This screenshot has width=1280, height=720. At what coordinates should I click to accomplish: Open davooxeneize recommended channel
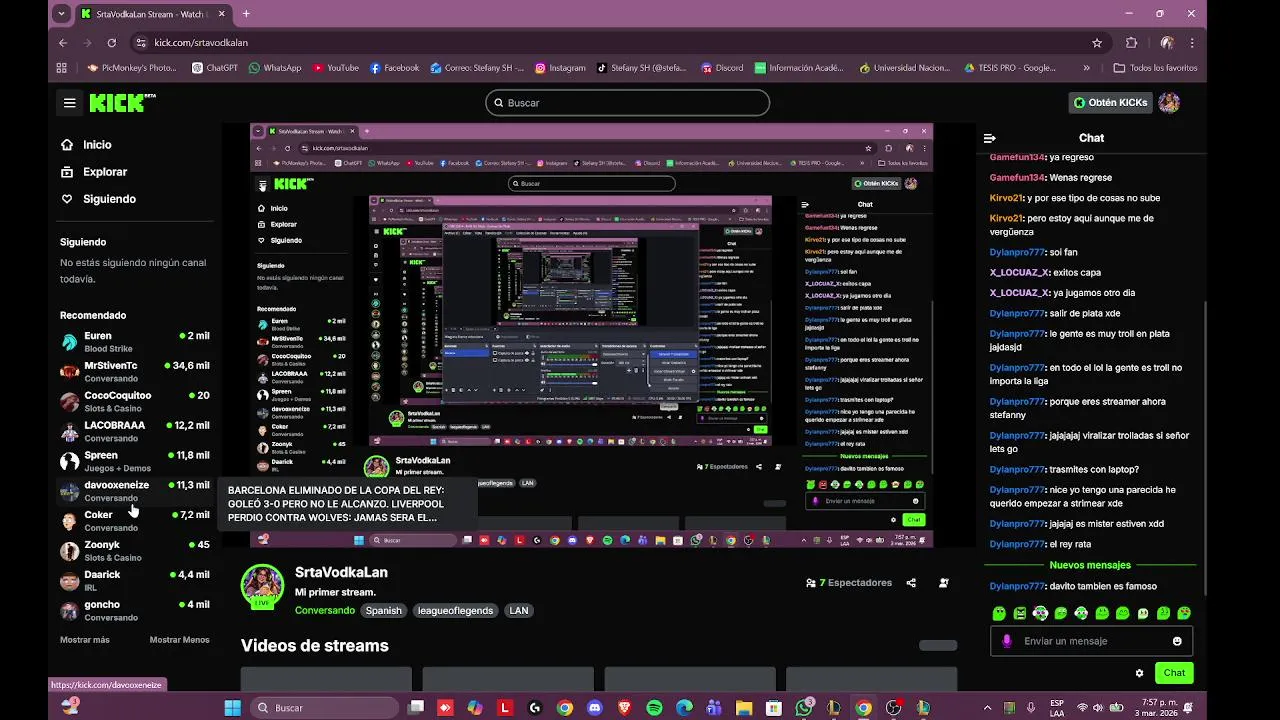coord(135,491)
